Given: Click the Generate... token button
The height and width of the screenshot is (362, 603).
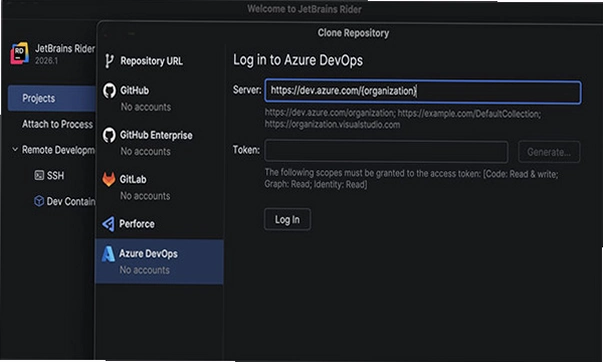Looking at the screenshot, I should pyautogui.click(x=549, y=152).
